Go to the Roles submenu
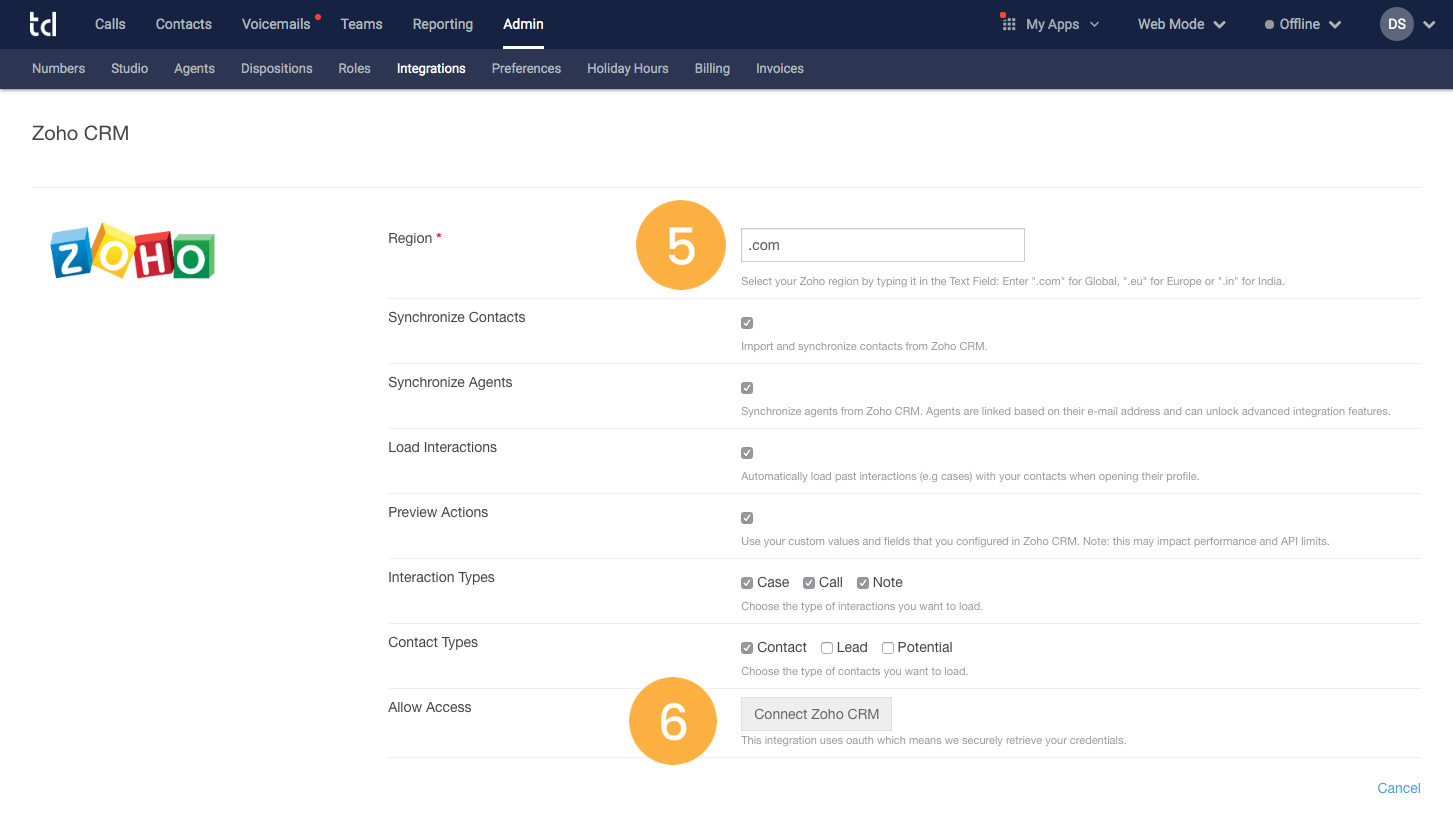The image size is (1453, 826). tap(354, 69)
